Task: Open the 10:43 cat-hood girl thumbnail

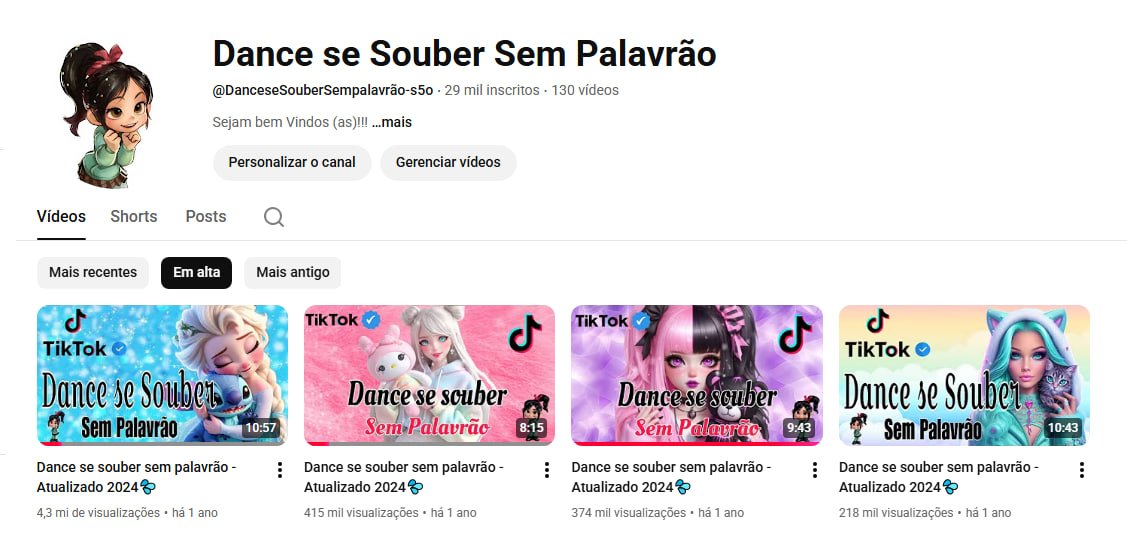Action: coord(964,375)
